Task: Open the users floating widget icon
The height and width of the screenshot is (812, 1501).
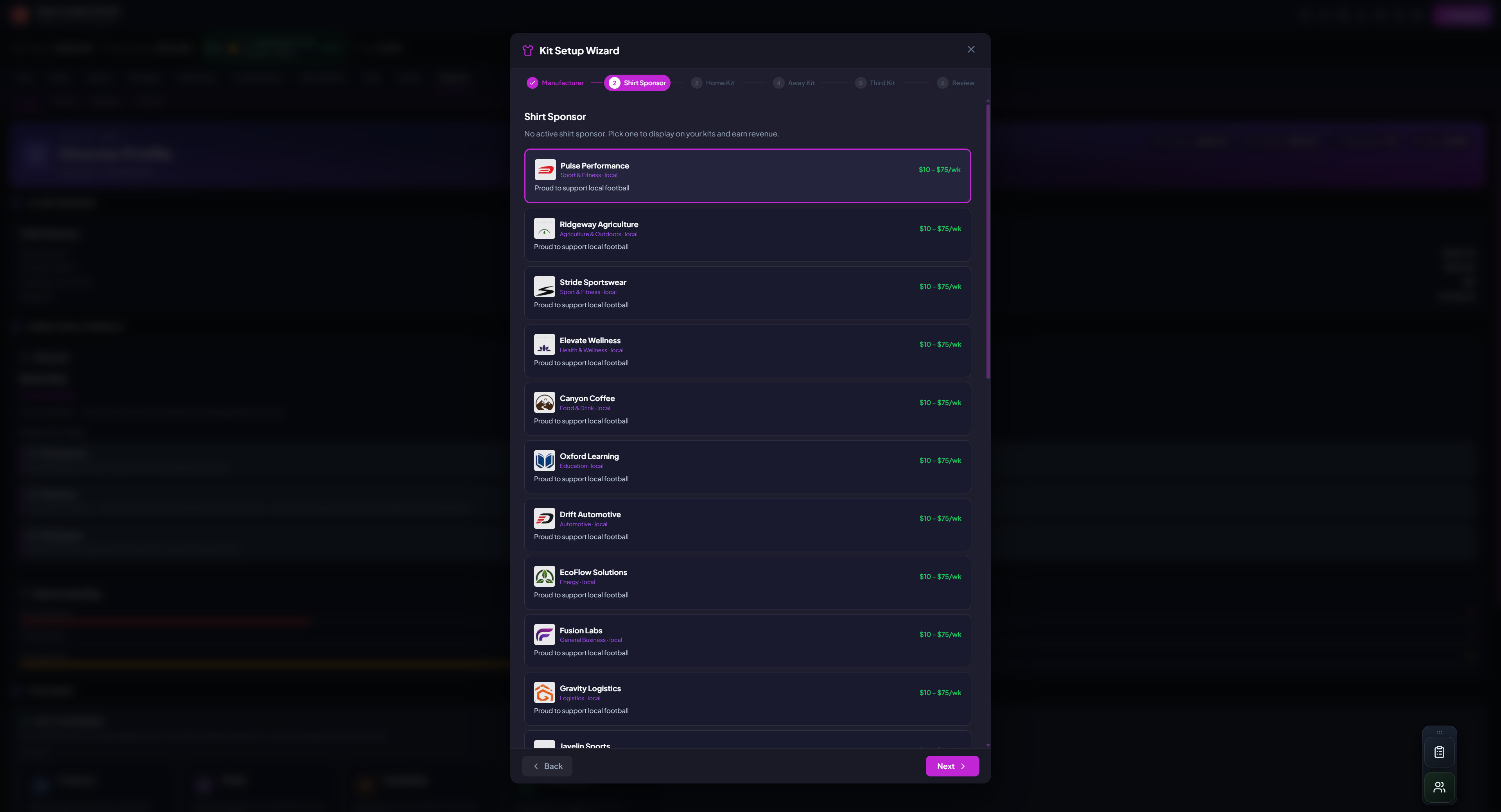Action: pos(1439,787)
